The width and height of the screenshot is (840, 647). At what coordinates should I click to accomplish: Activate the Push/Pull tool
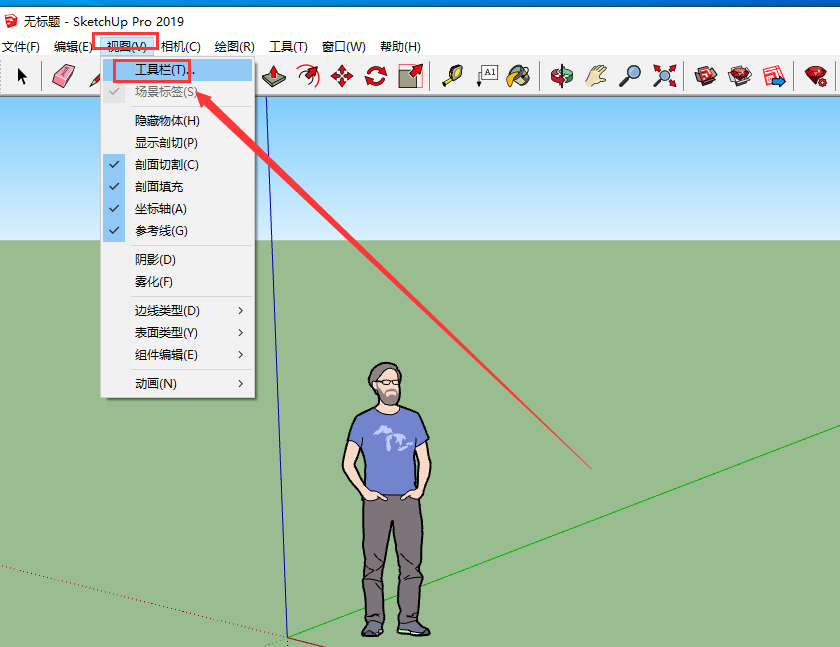coord(276,76)
